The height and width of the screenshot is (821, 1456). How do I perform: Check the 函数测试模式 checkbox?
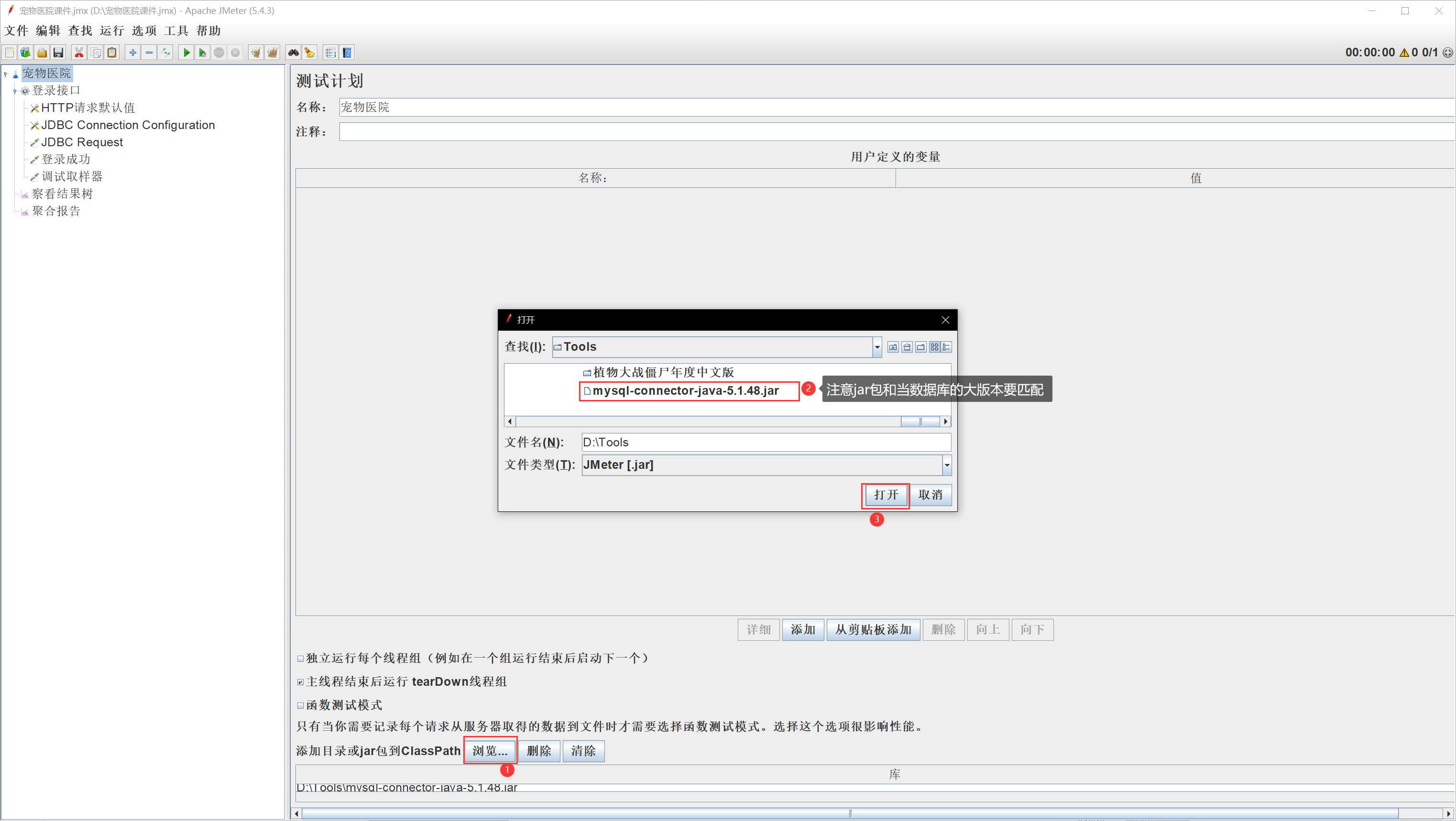301,705
